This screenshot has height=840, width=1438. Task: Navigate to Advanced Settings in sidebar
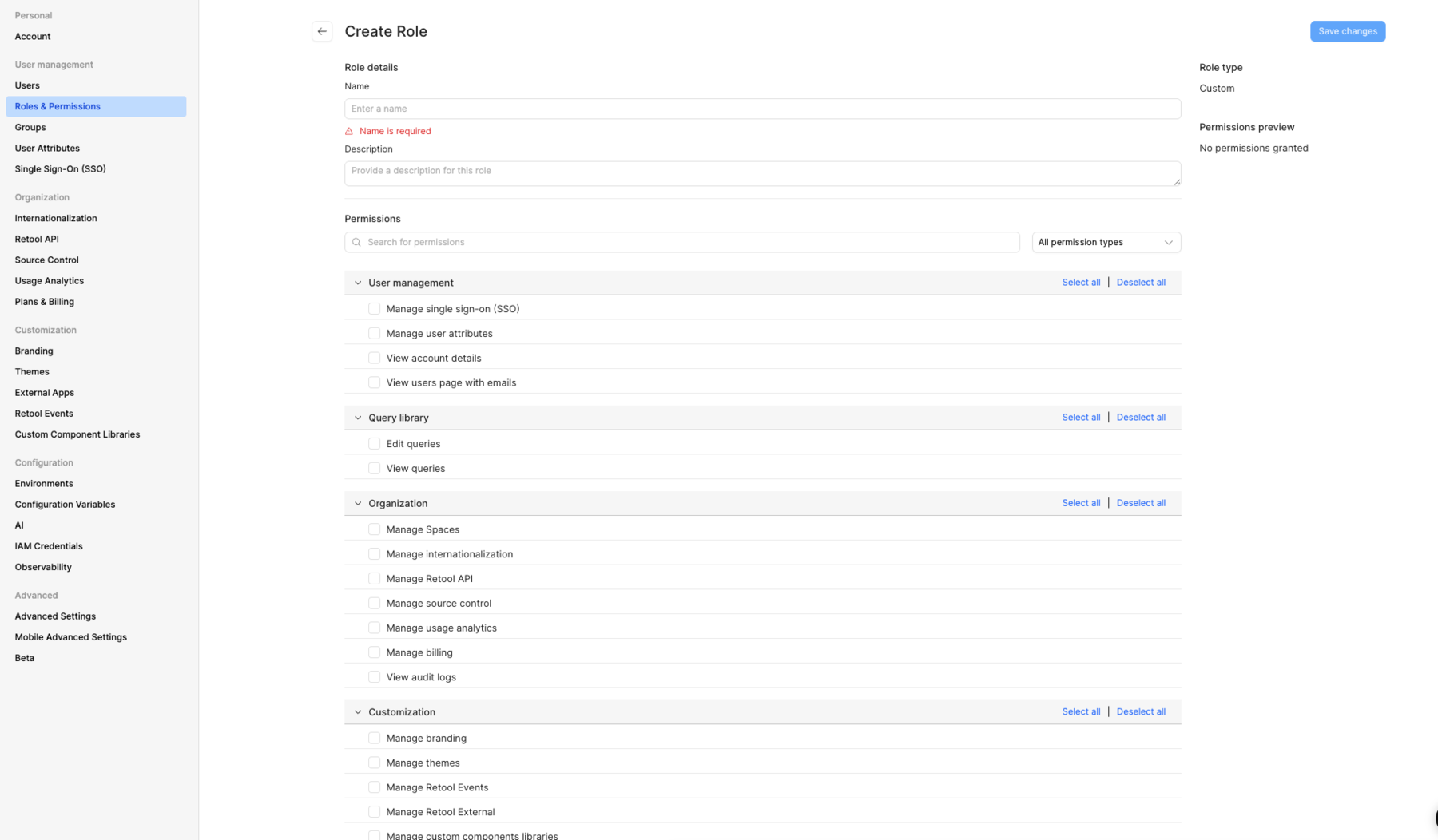coord(55,616)
